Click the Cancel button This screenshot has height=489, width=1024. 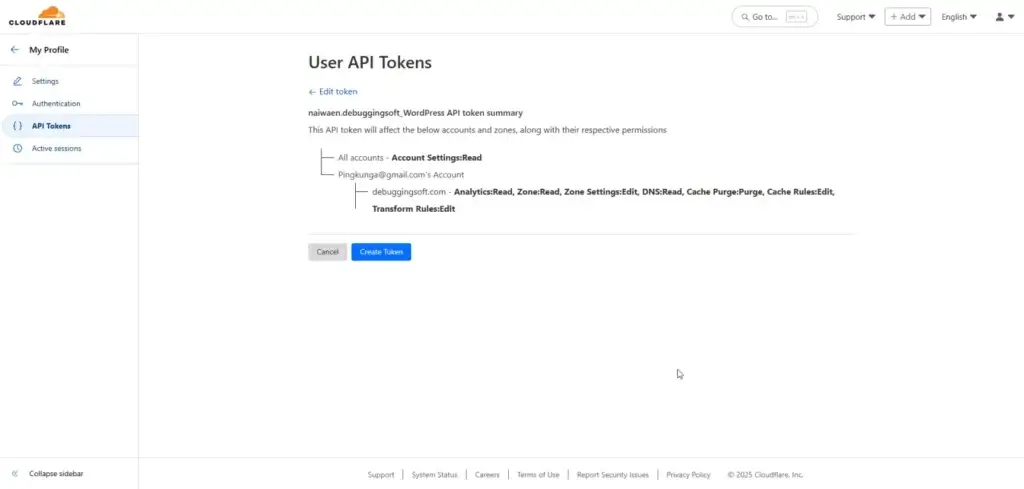coord(327,252)
